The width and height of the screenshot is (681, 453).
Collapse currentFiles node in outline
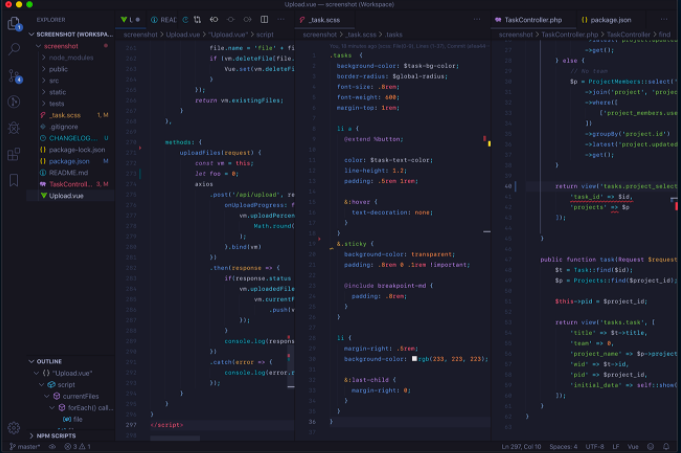tap(47, 396)
